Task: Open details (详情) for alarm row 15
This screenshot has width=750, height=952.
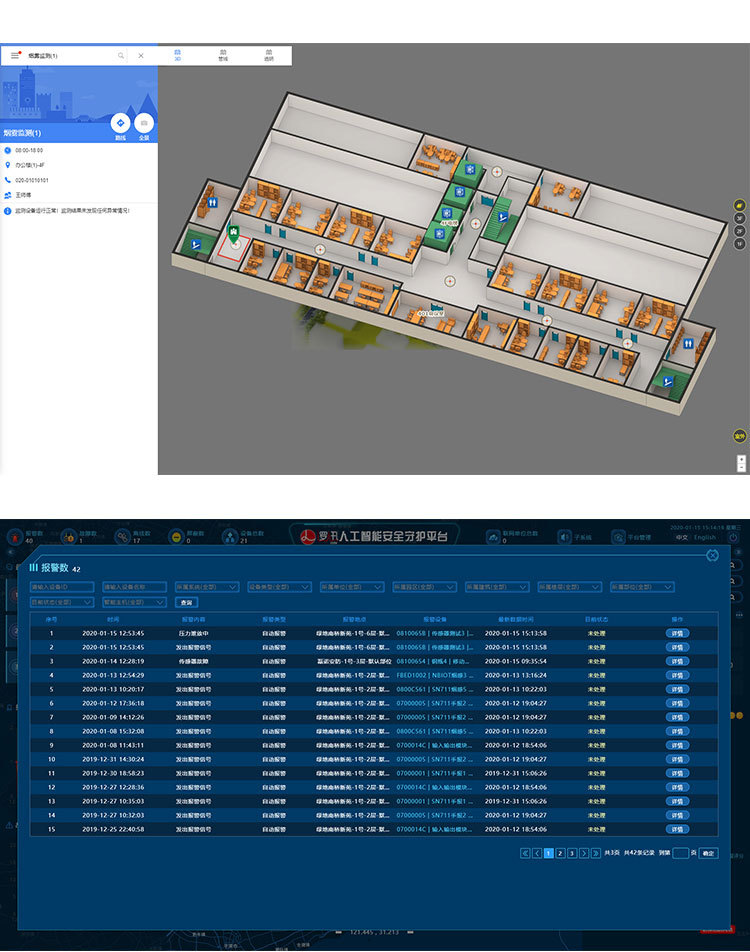Action: (677, 829)
